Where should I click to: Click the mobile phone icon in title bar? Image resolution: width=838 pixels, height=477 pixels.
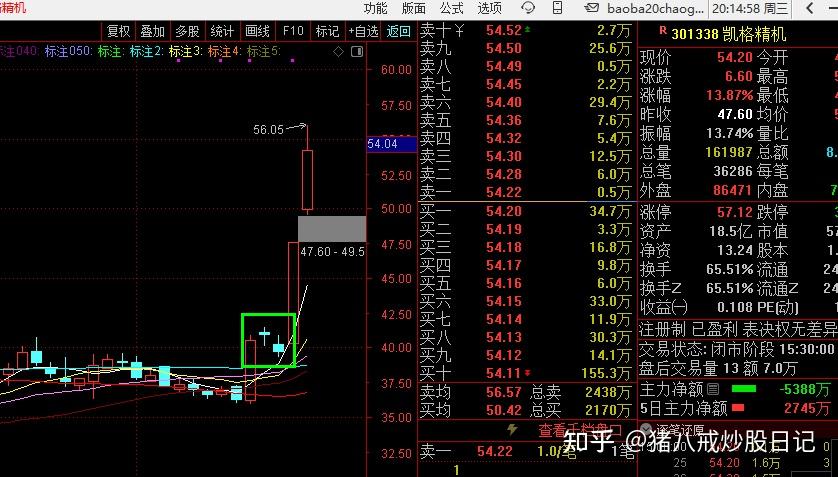pyautogui.click(x=557, y=7)
